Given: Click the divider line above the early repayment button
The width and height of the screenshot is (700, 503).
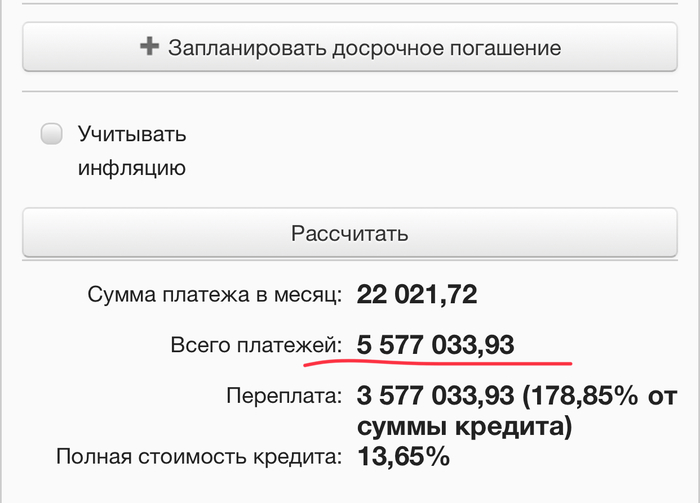Looking at the screenshot, I should (350, 4).
